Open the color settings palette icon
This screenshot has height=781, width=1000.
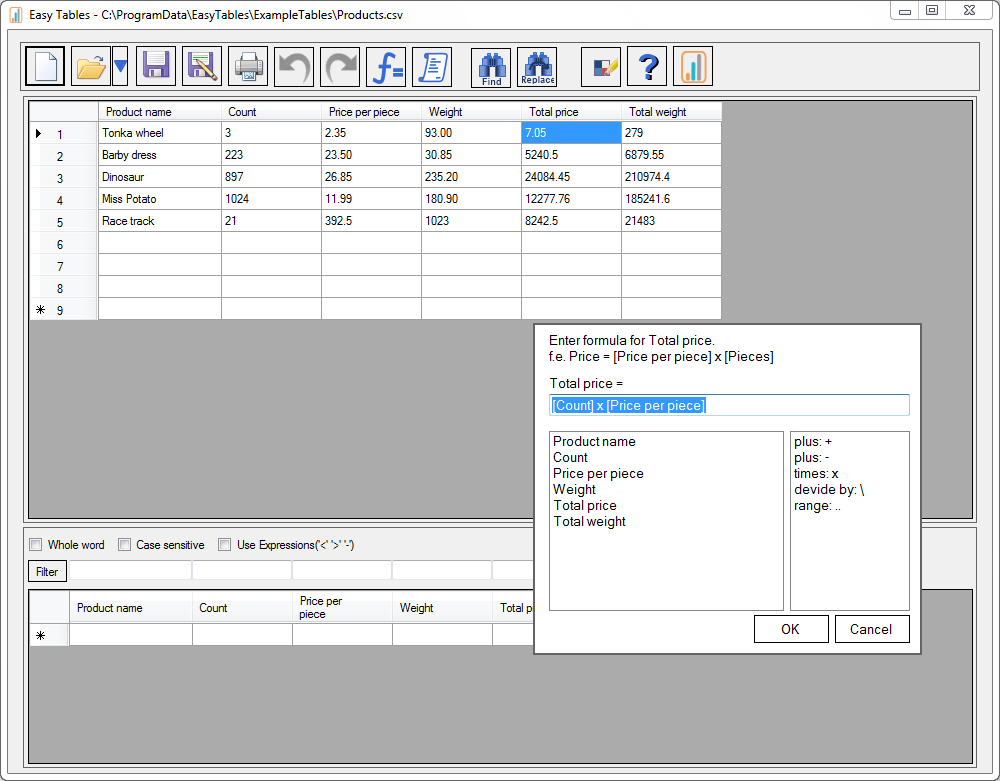601,67
